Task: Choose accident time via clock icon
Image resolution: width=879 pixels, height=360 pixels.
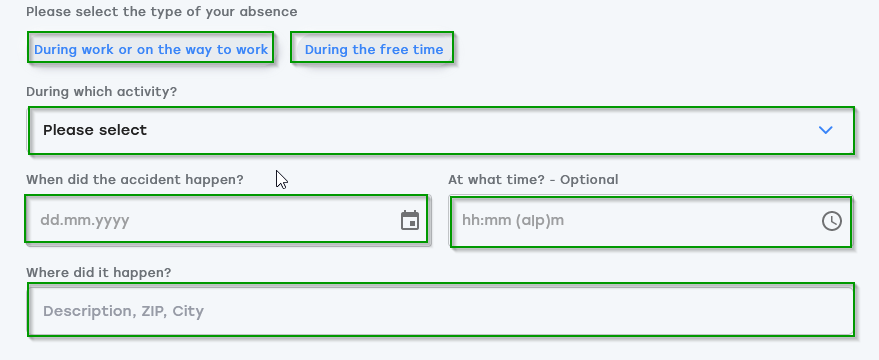Action: [x=832, y=221]
